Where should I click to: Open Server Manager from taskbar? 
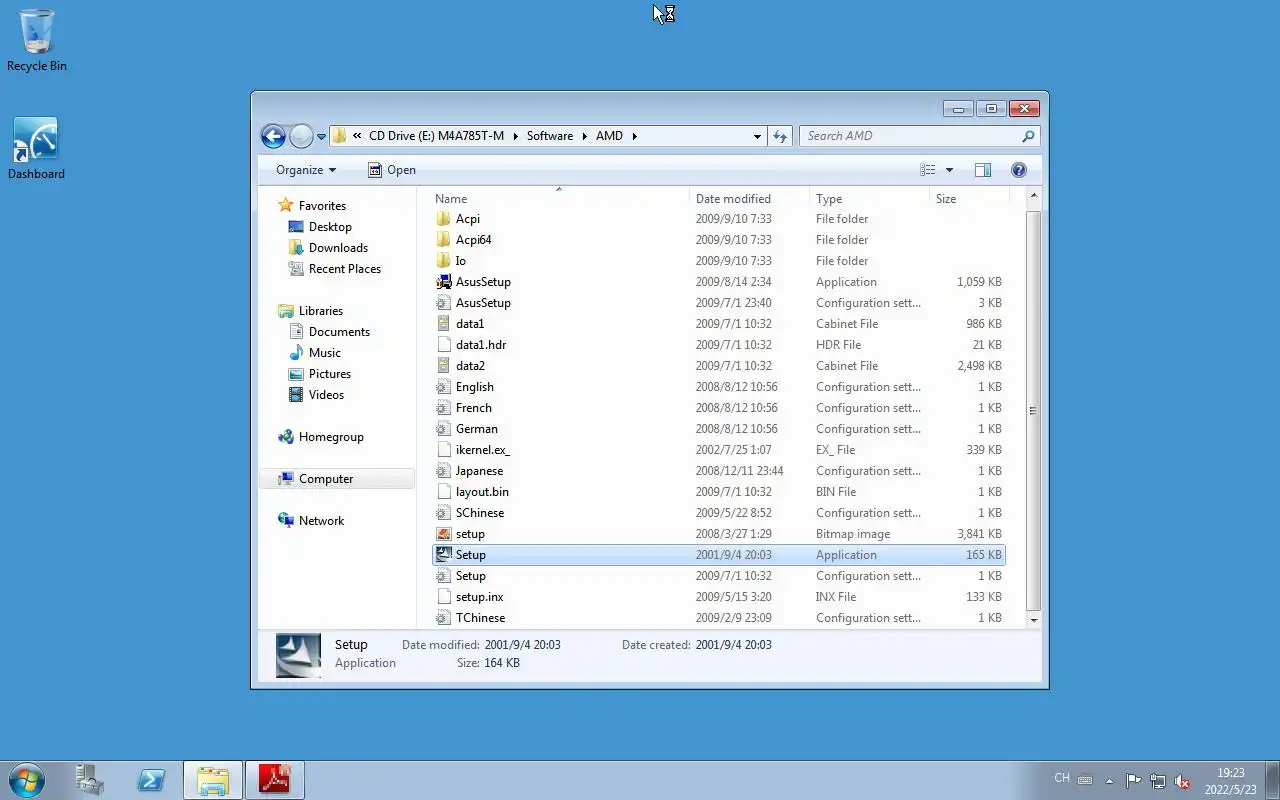89,780
